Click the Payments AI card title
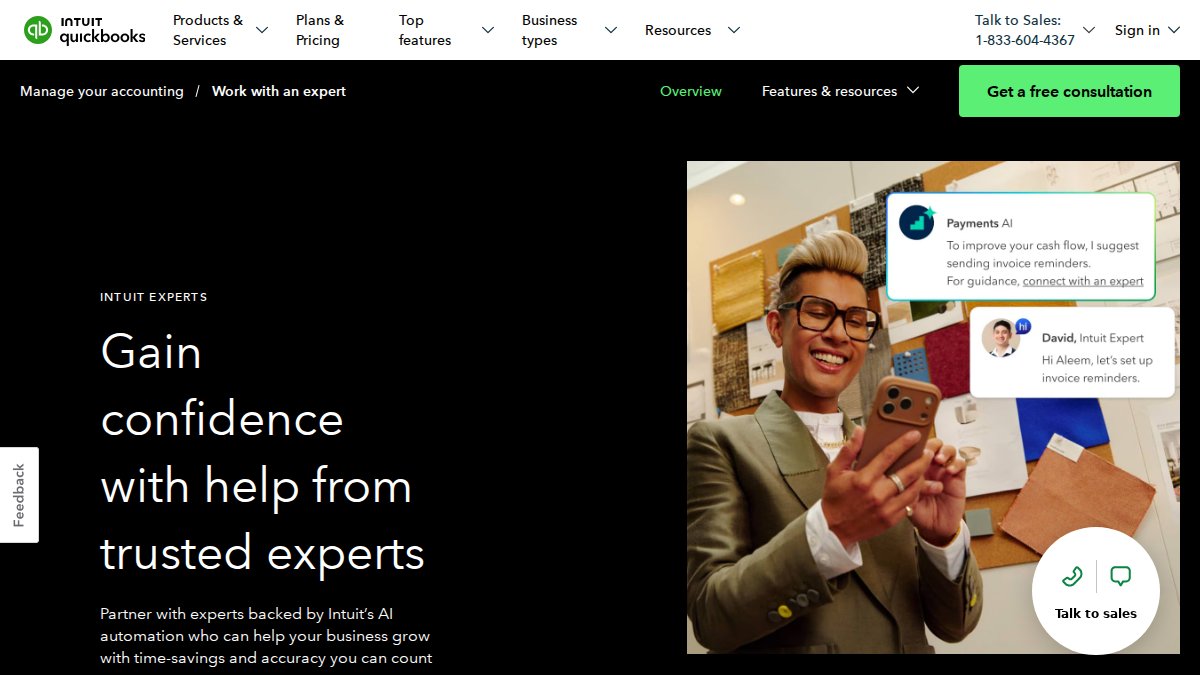1200x675 pixels. click(980, 223)
